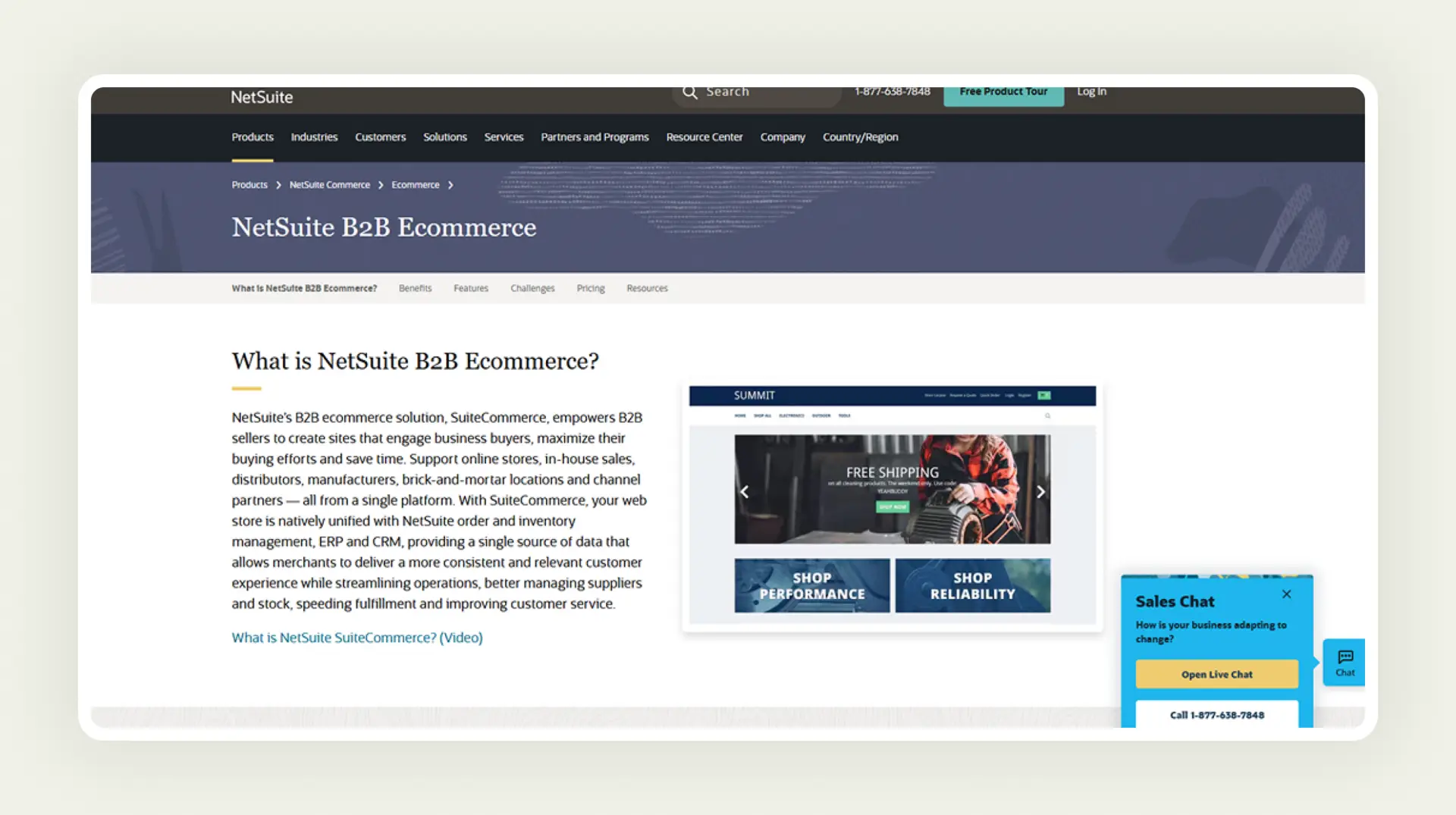Dismiss the Sales Chat popup with the X

pyautogui.click(x=1286, y=594)
